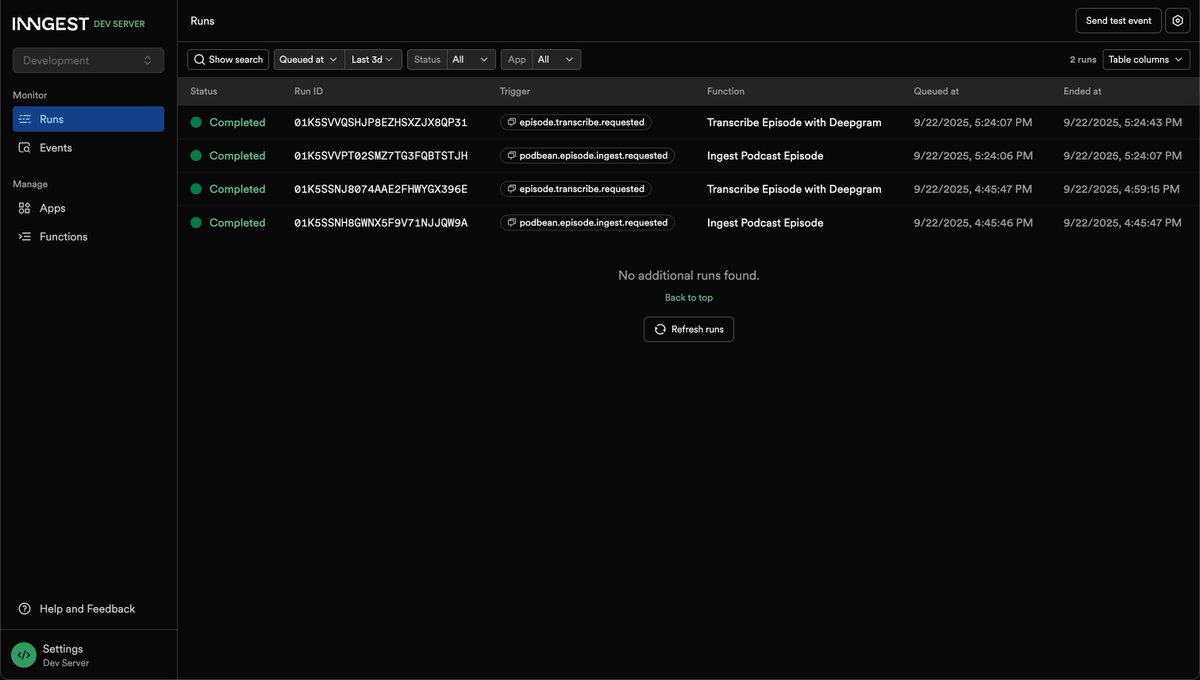Open Settings Dev Server at bottom
Screen dimensions: 1200x680
[88, 655]
